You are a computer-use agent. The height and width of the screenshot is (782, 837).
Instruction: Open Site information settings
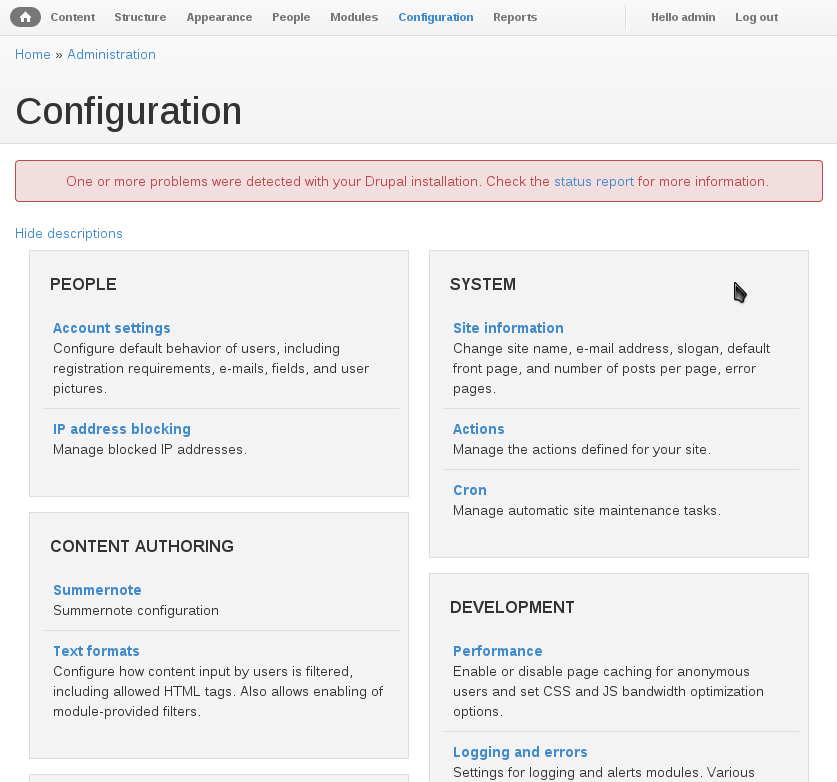click(508, 328)
